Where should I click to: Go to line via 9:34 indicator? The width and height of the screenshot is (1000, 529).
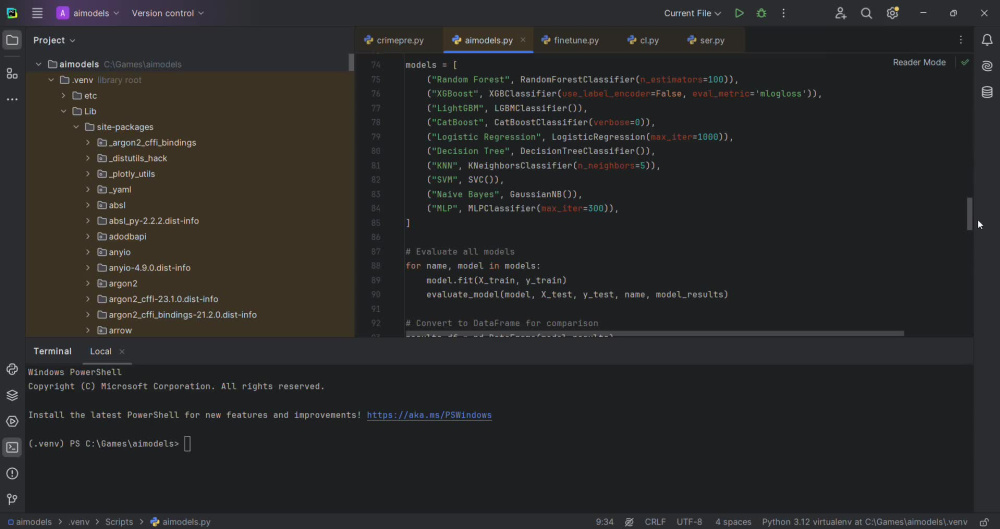(605, 522)
